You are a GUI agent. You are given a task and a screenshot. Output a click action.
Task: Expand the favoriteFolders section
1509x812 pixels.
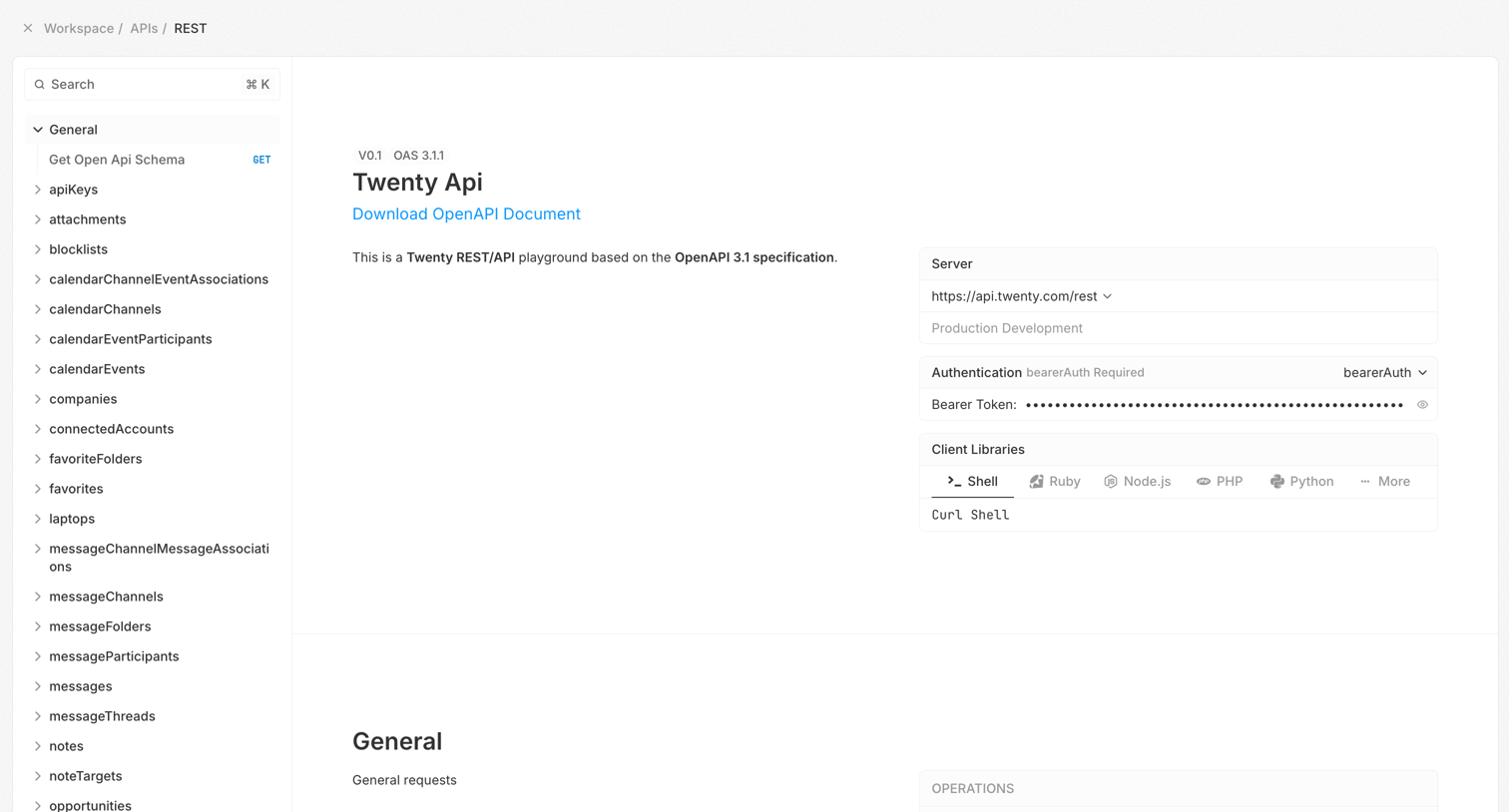38,459
